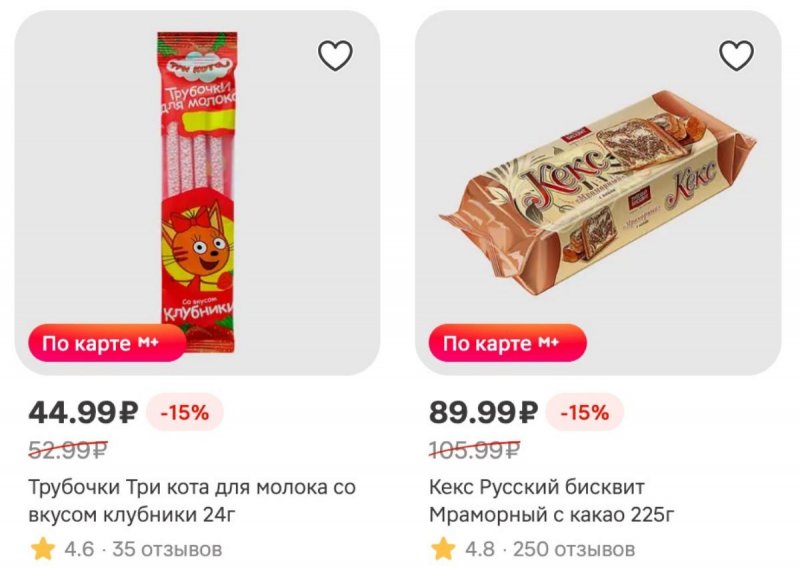This screenshot has height=577, width=800.
Task: Tap the По карте M+ badge on the straws
Action: pyautogui.click(x=107, y=343)
